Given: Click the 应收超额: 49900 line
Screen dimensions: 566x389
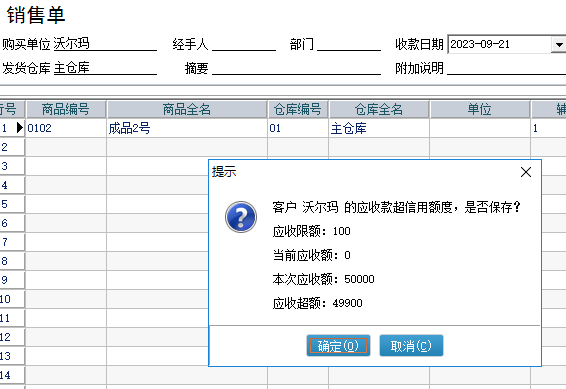Looking at the screenshot, I should coord(317,303).
